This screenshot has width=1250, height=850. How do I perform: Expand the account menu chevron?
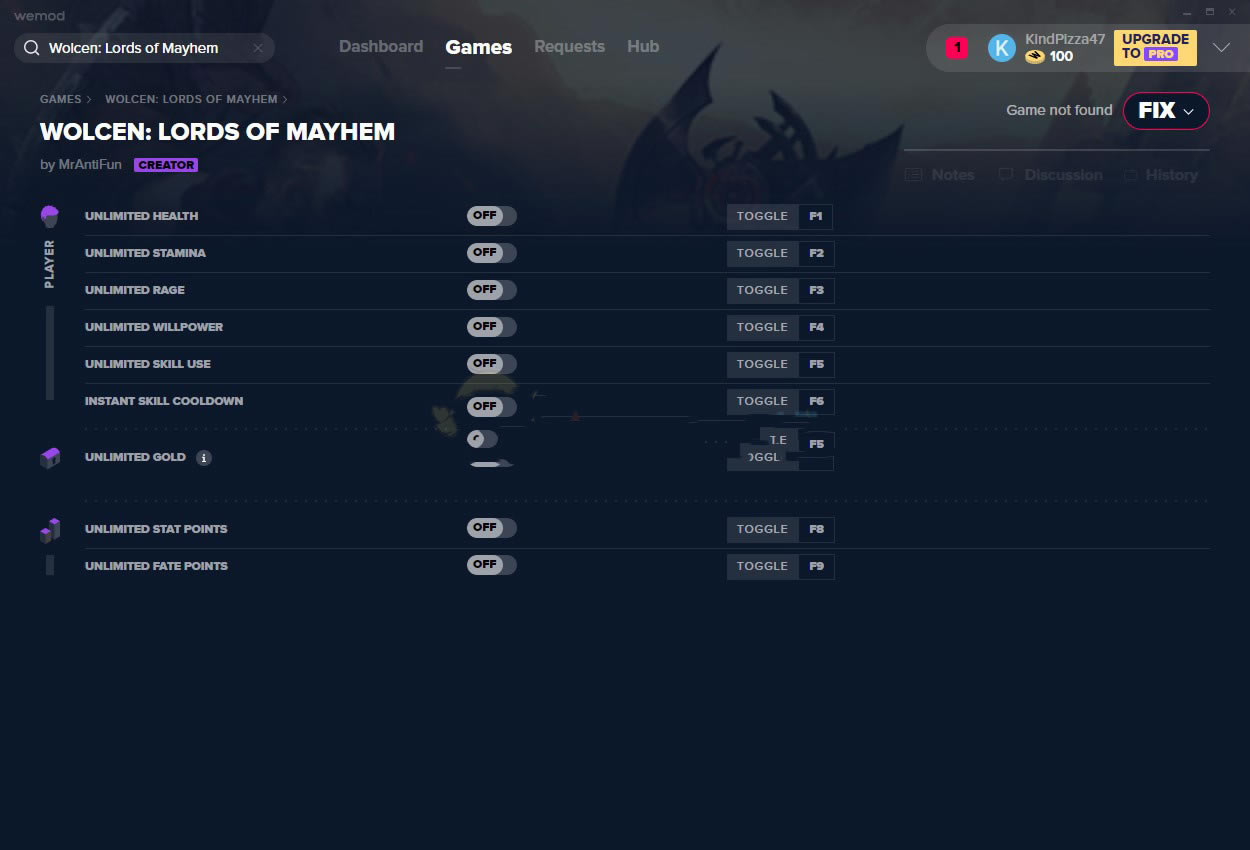(1221, 48)
